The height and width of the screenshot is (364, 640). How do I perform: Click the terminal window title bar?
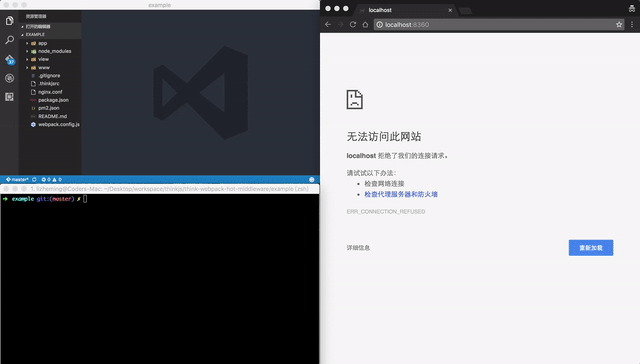point(160,189)
